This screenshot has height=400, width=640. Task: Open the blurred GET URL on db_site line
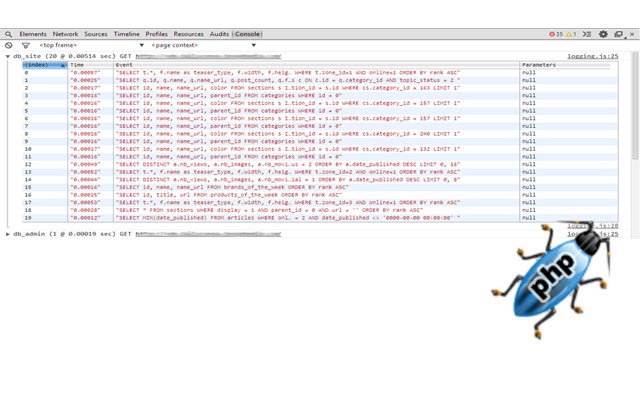click(208, 56)
